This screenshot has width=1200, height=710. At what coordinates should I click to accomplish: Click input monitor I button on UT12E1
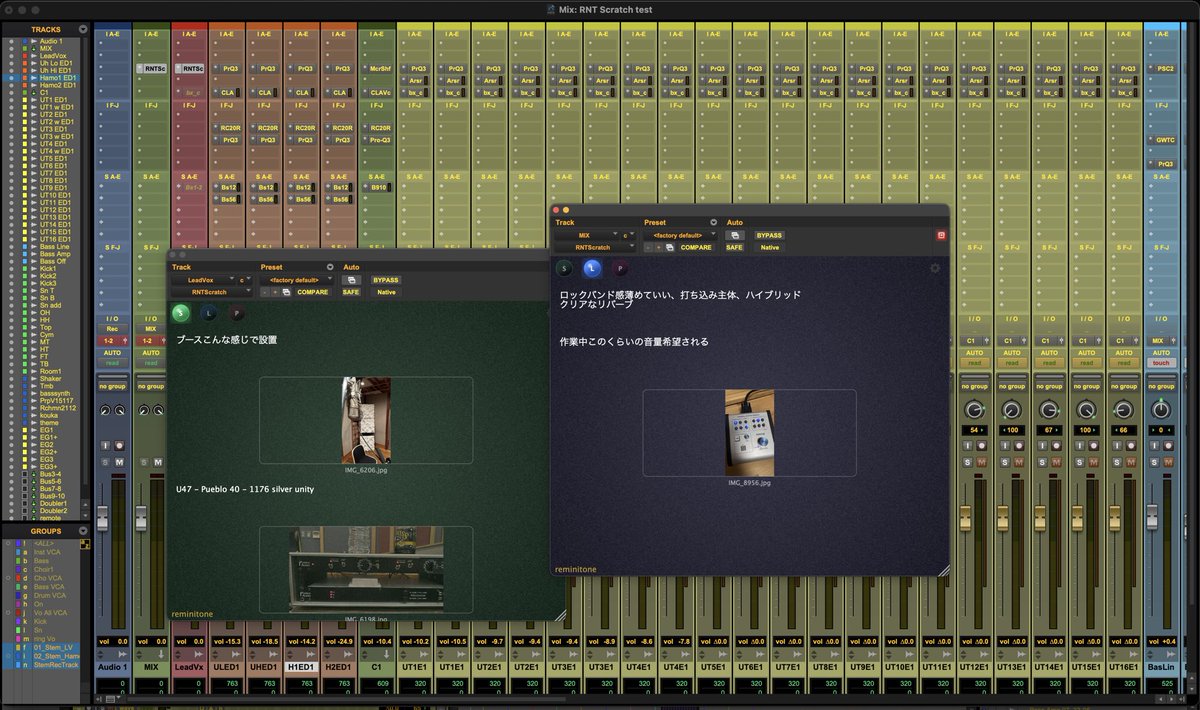[968, 445]
